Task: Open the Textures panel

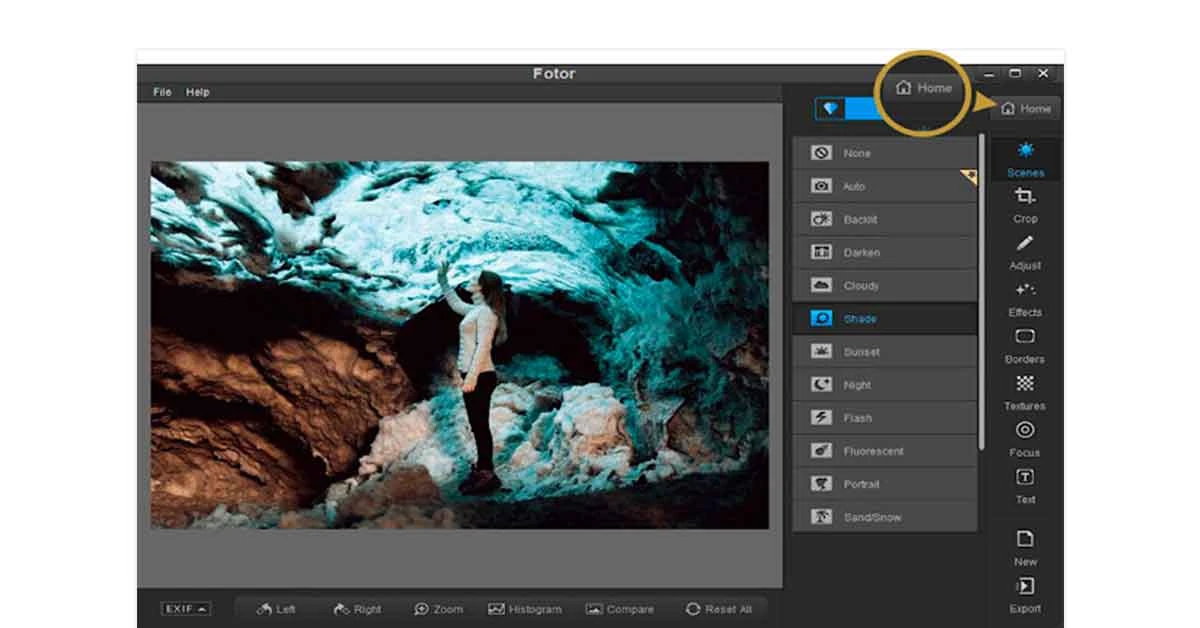Action: [x=1025, y=392]
